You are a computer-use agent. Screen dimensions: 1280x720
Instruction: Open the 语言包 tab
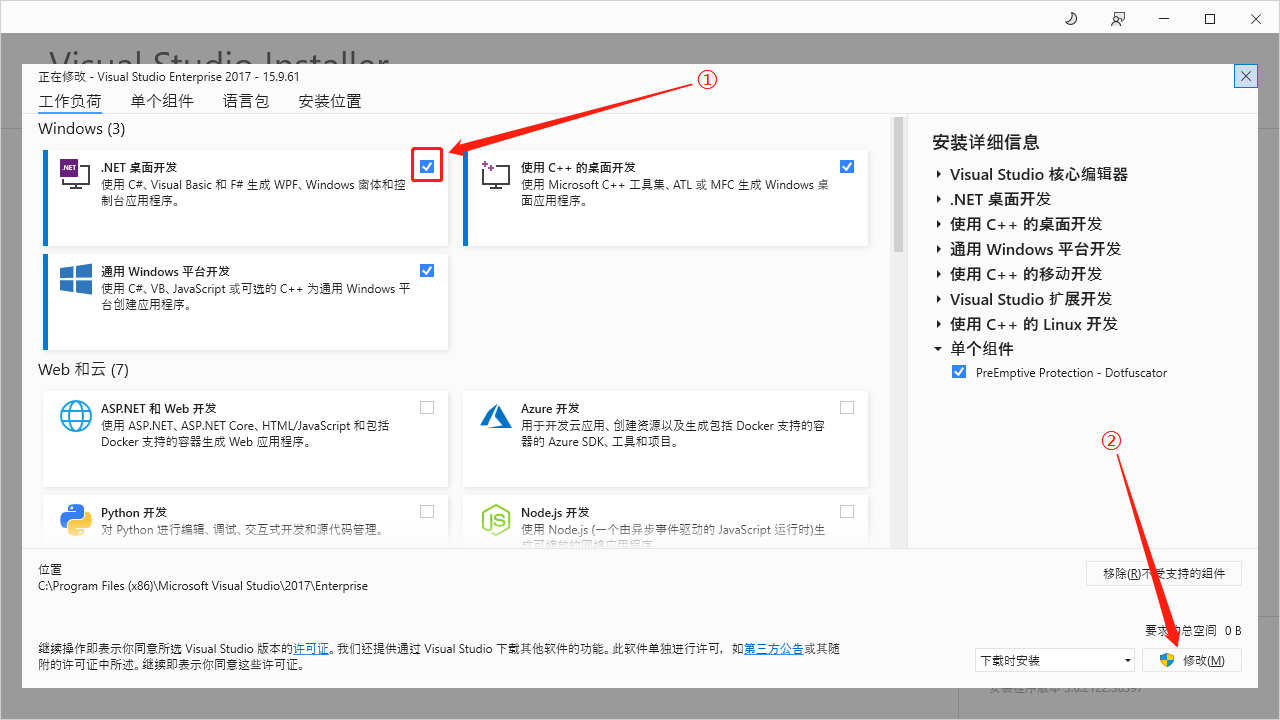click(246, 101)
